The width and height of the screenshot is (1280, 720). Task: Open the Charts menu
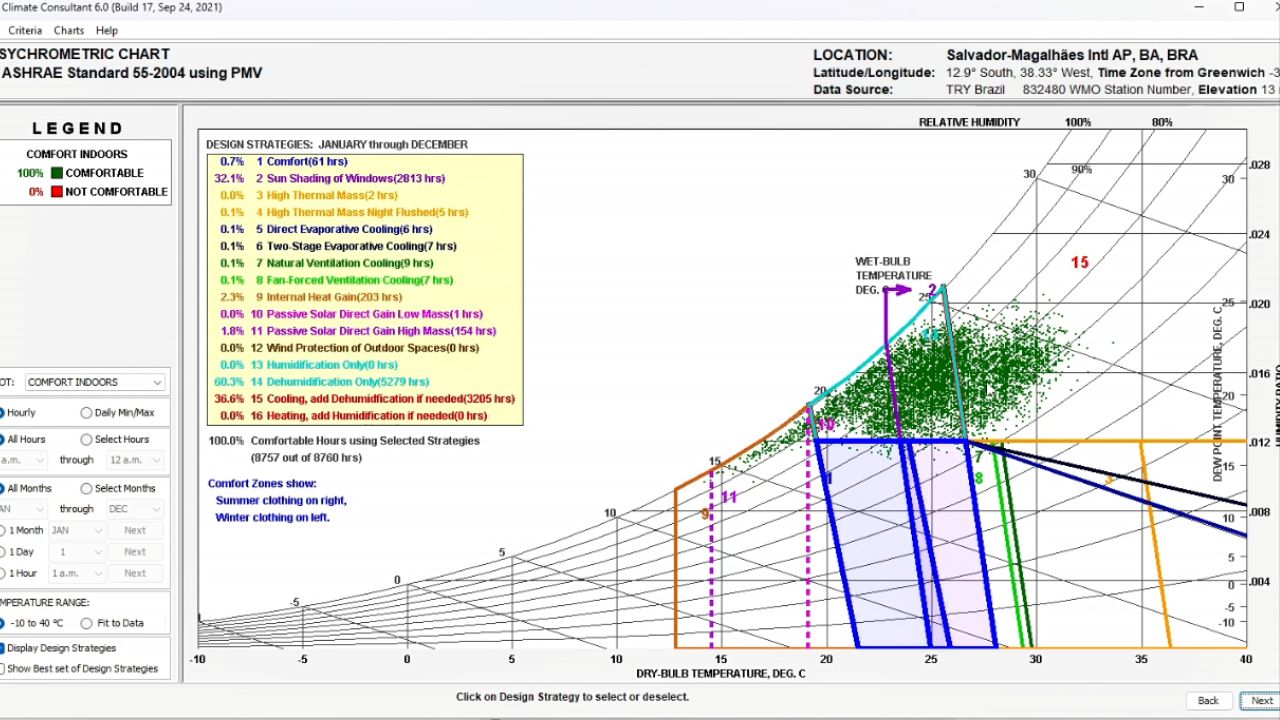pos(68,31)
